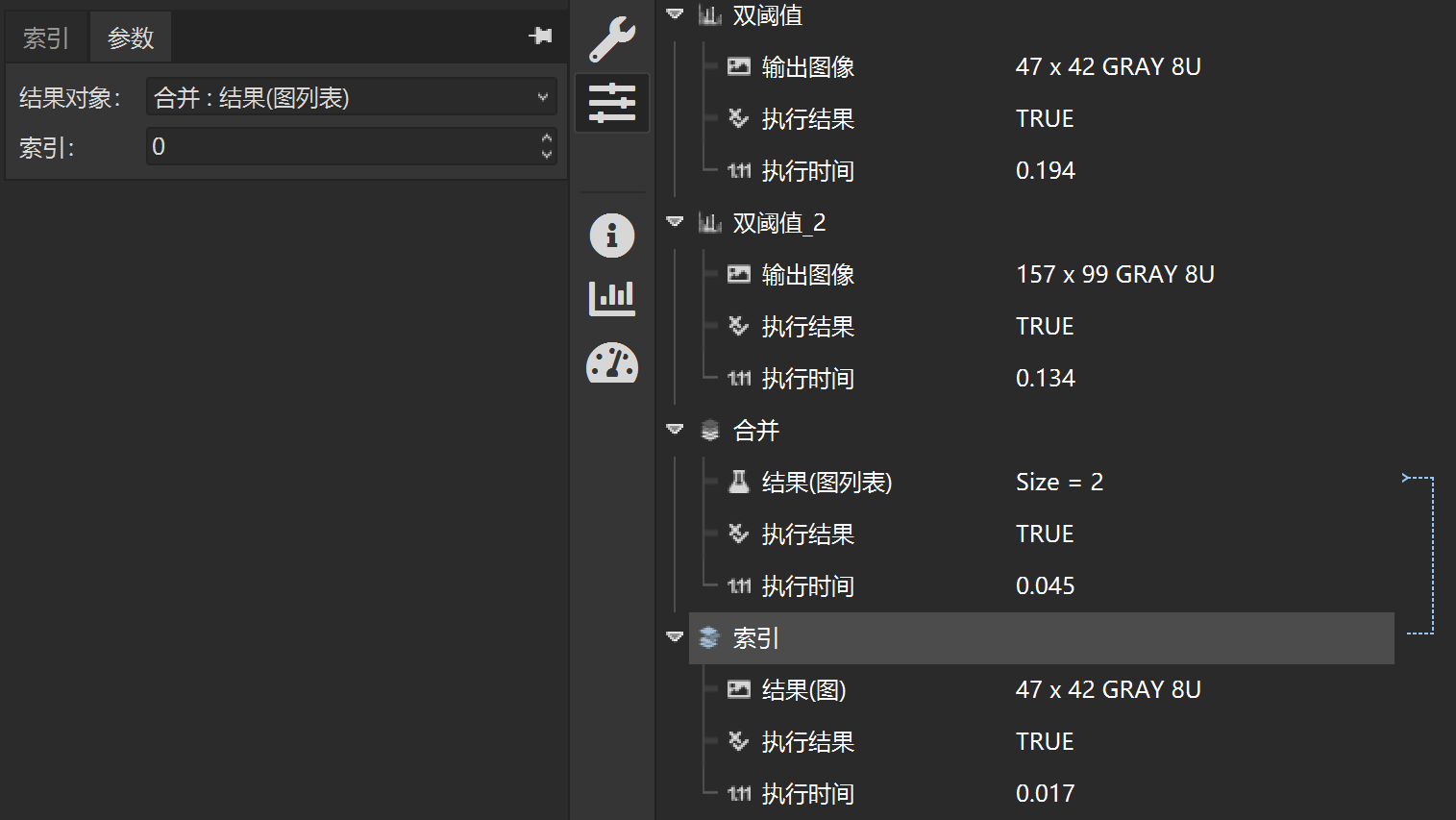Viewport: 1456px width, 820px height.
Task: Select 输出图像 row under 双阈值_2
Action: coord(807,275)
